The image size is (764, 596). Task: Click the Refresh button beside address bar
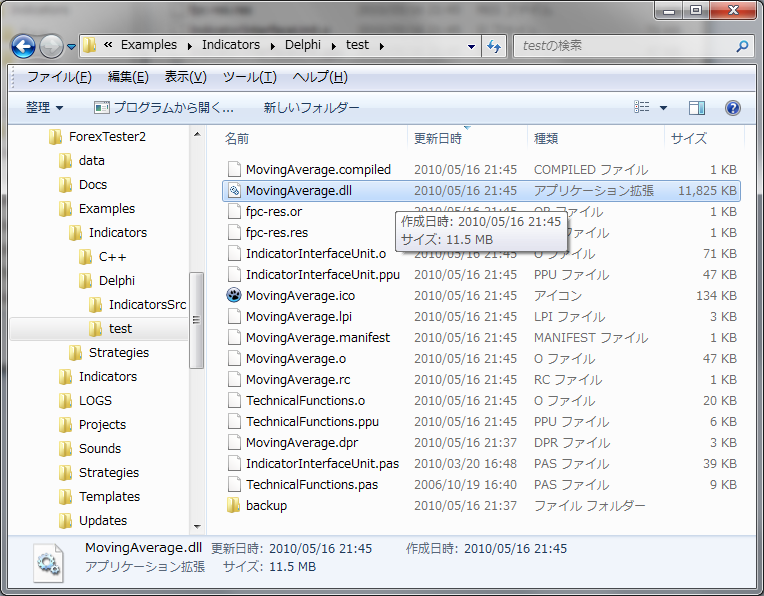[x=494, y=46]
